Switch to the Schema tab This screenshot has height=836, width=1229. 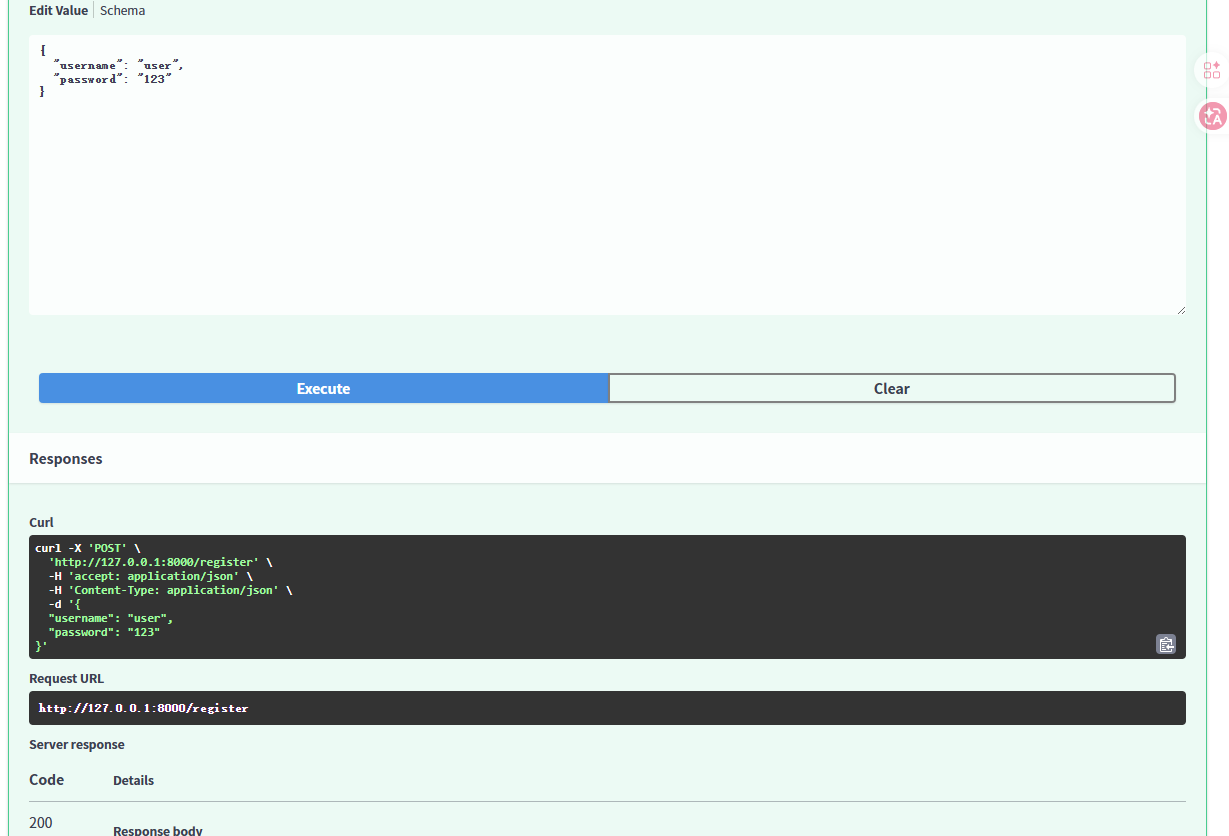tap(122, 10)
